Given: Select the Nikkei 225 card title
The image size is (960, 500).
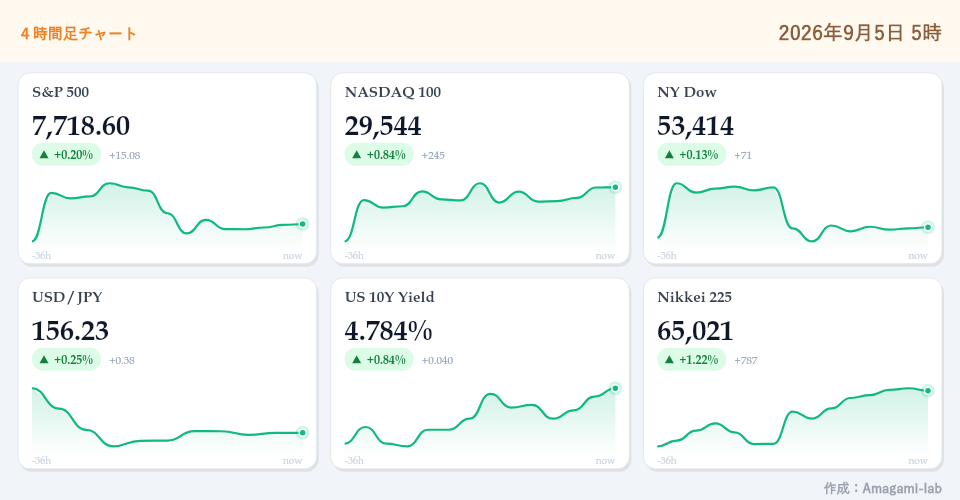Looking at the screenshot, I should 694,297.
